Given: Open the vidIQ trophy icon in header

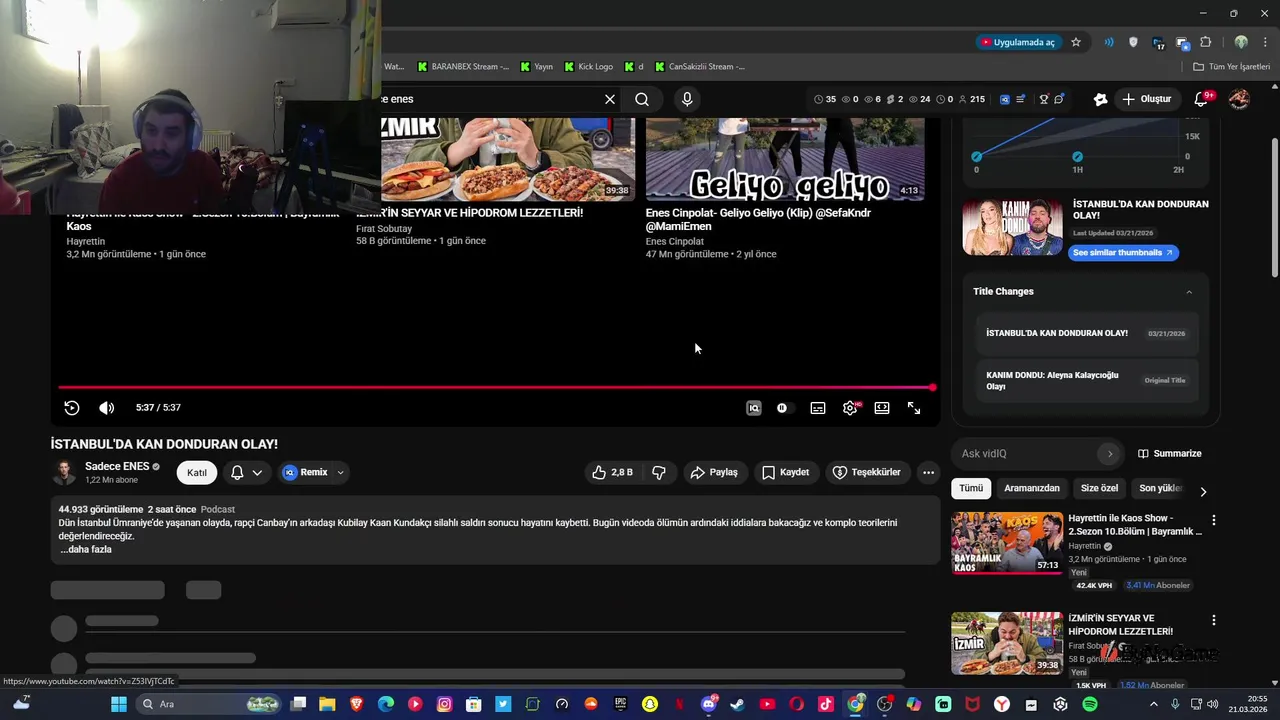Looking at the screenshot, I should [1043, 99].
